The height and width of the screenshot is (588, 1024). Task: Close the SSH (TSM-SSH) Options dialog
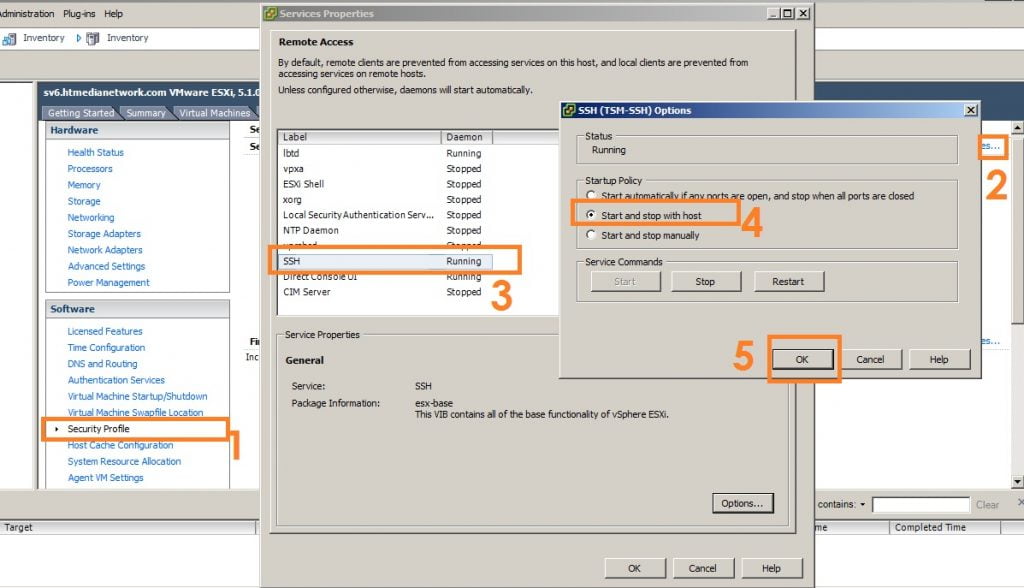click(x=971, y=110)
